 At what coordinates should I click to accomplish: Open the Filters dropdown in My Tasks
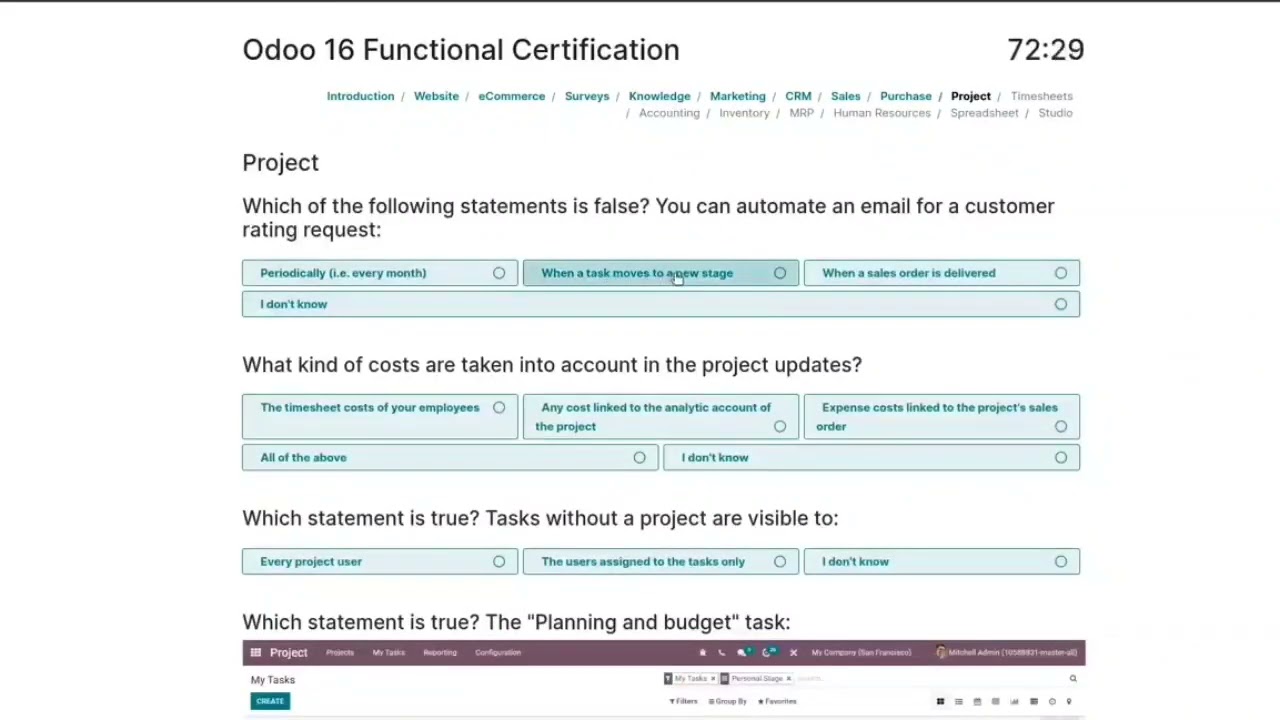(x=683, y=701)
